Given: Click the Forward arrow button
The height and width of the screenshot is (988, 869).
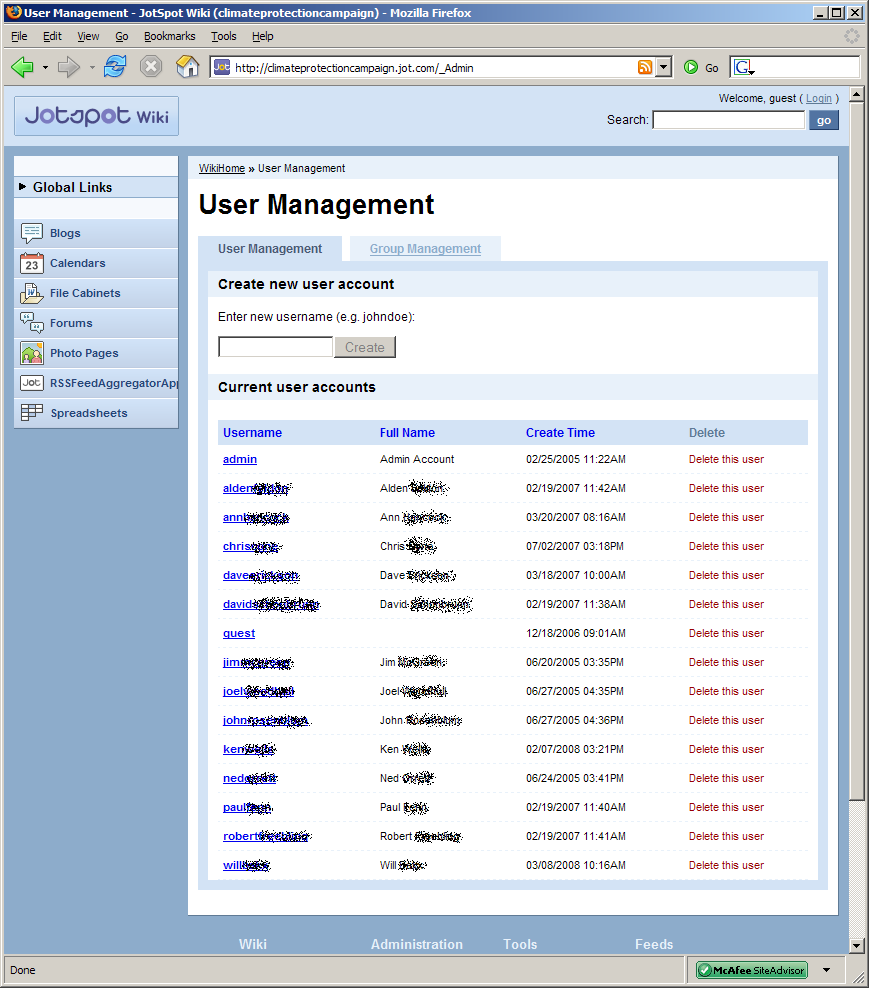Looking at the screenshot, I should pyautogui.click(x=69, y=67).
